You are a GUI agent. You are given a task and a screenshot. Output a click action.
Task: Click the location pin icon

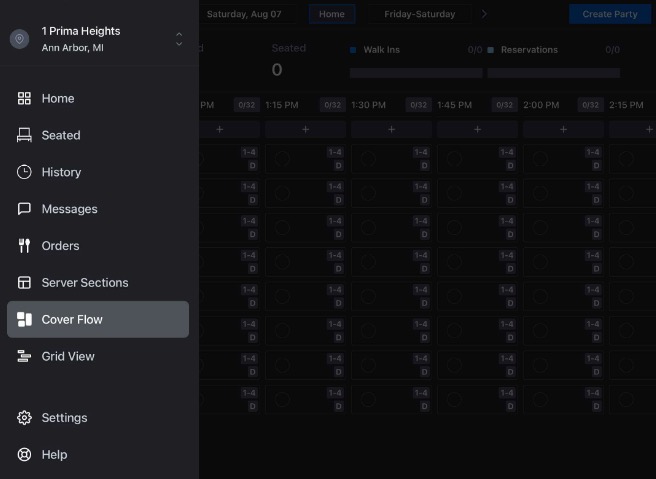coord(20,39)
